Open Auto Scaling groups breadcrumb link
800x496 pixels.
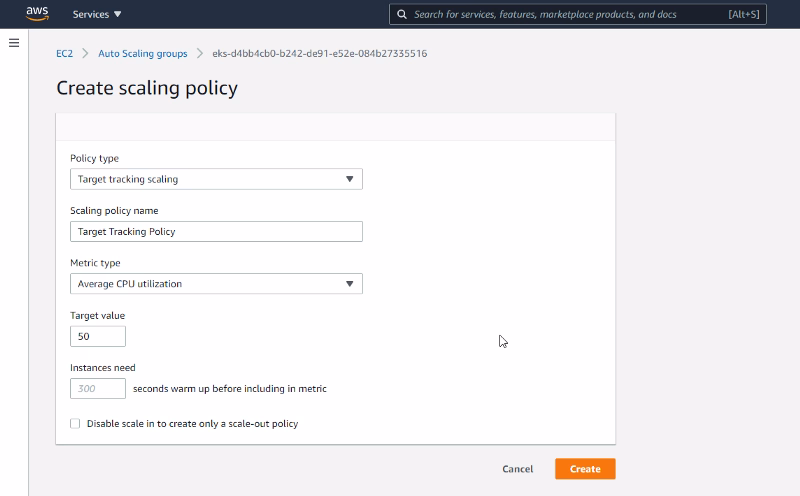[143, 54]
